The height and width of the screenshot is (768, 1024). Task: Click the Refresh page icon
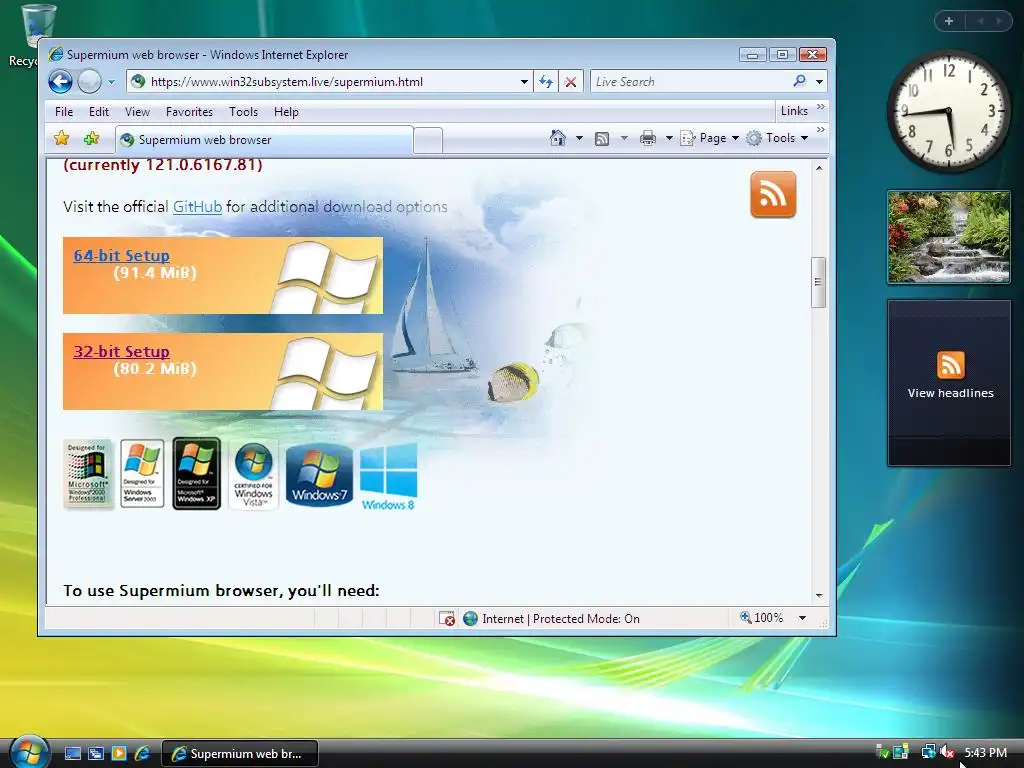coord(546,82)
